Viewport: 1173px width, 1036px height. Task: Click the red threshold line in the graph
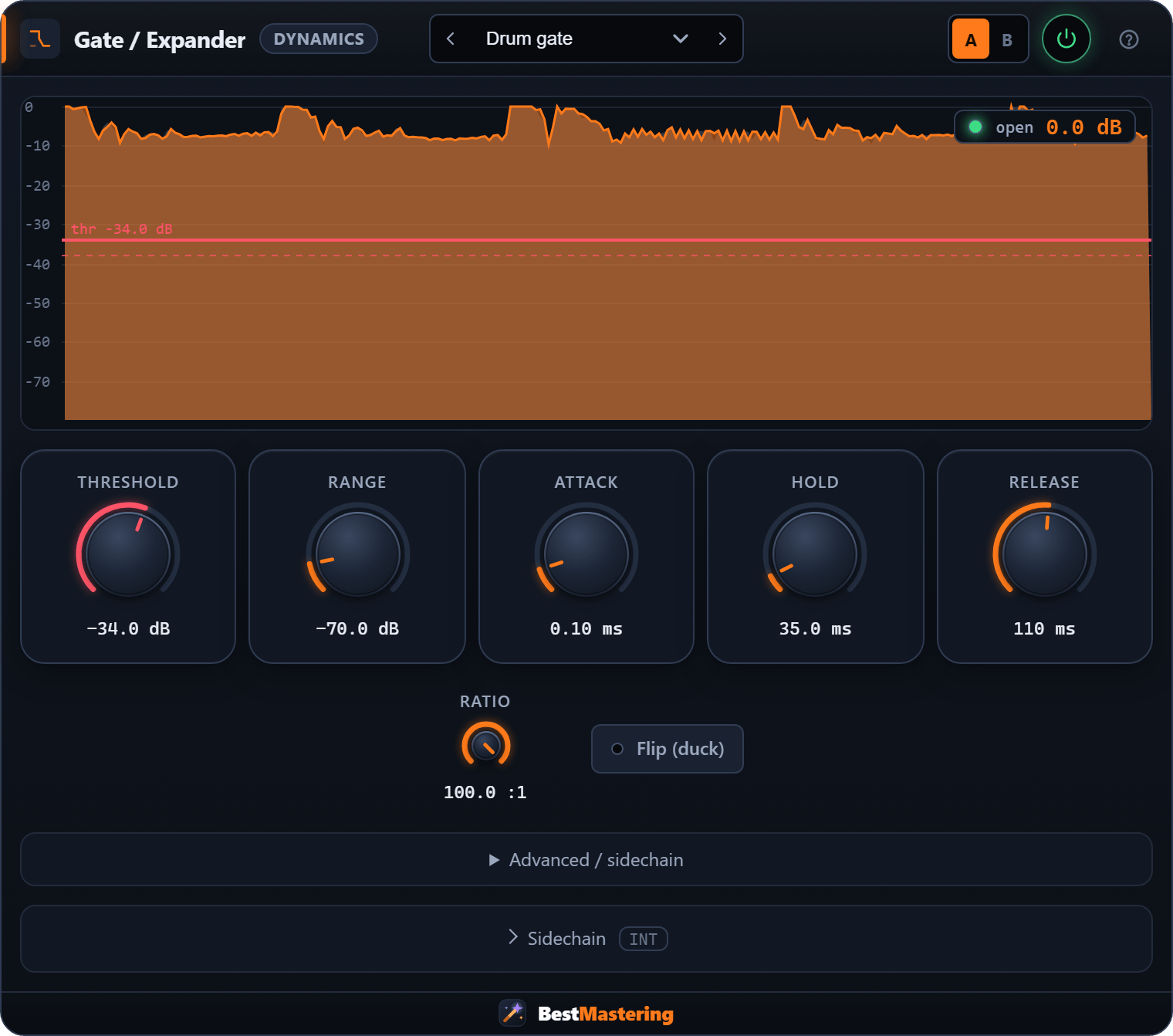[x=607, y=240]
